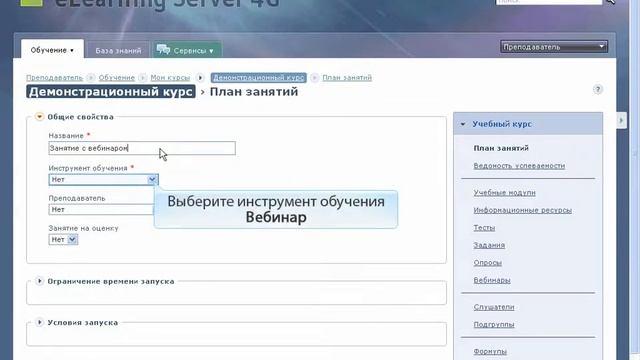
Task: Click the side panel hide arrow
Action: (x=621, y=120)
